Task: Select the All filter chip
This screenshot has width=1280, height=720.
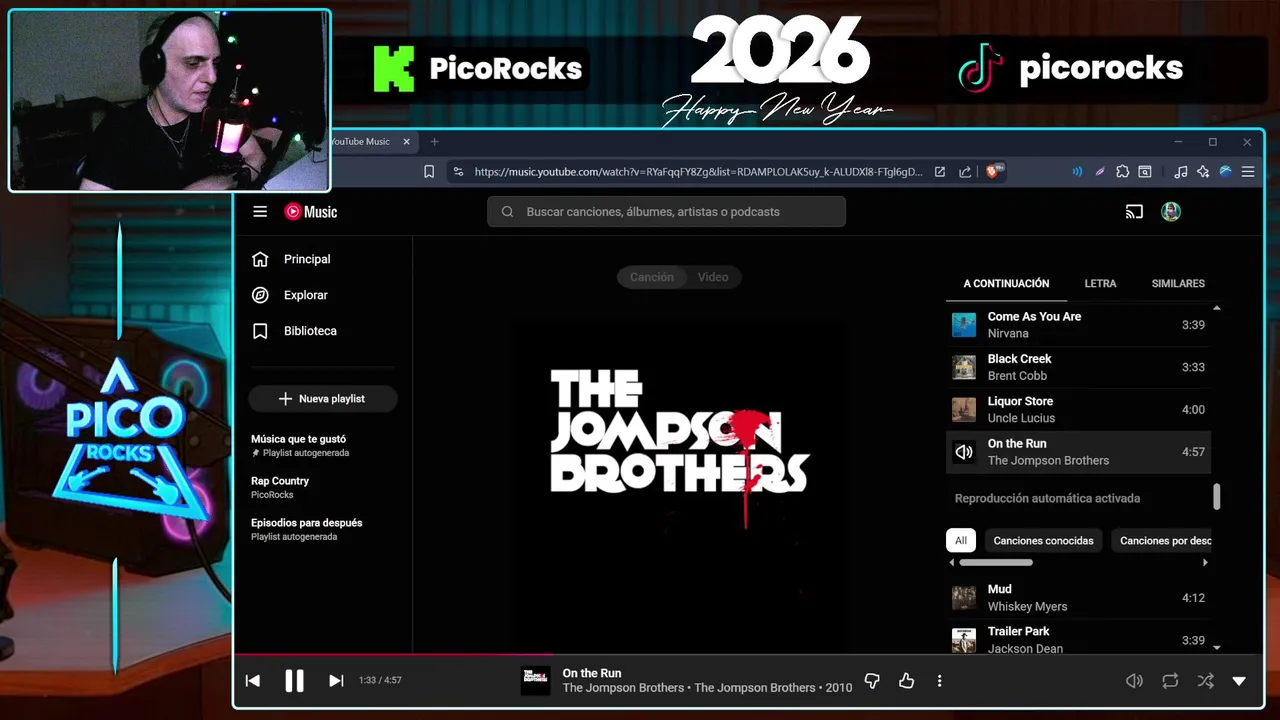Action: [961, 541]
